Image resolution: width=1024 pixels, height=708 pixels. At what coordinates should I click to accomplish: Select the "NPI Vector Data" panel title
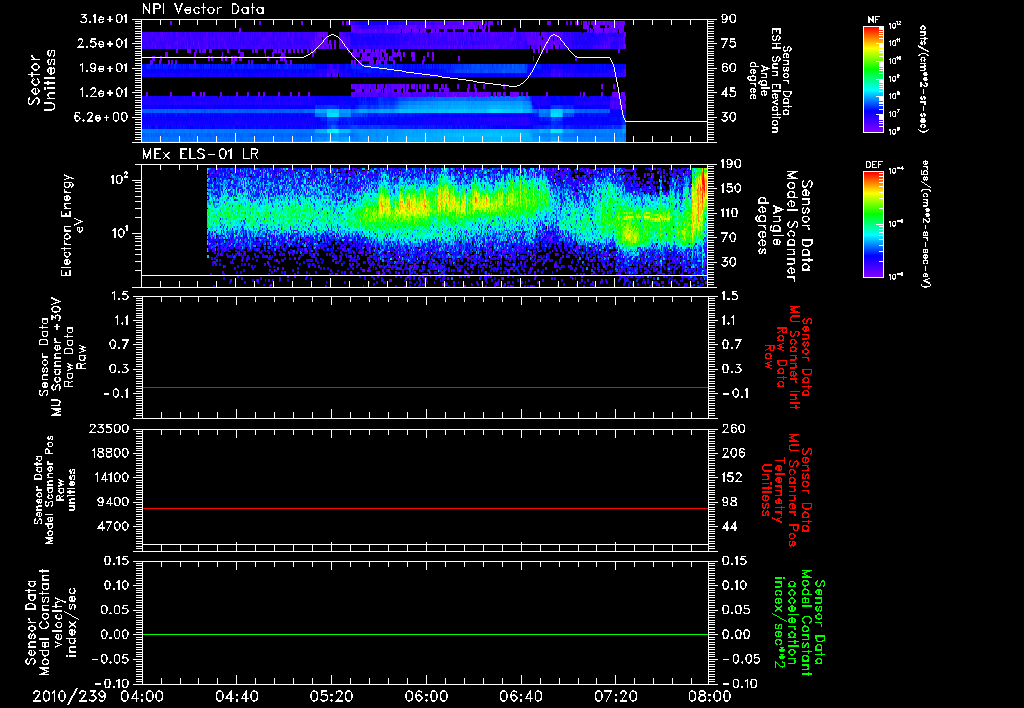pyautogui.click(x=204, y=9)
